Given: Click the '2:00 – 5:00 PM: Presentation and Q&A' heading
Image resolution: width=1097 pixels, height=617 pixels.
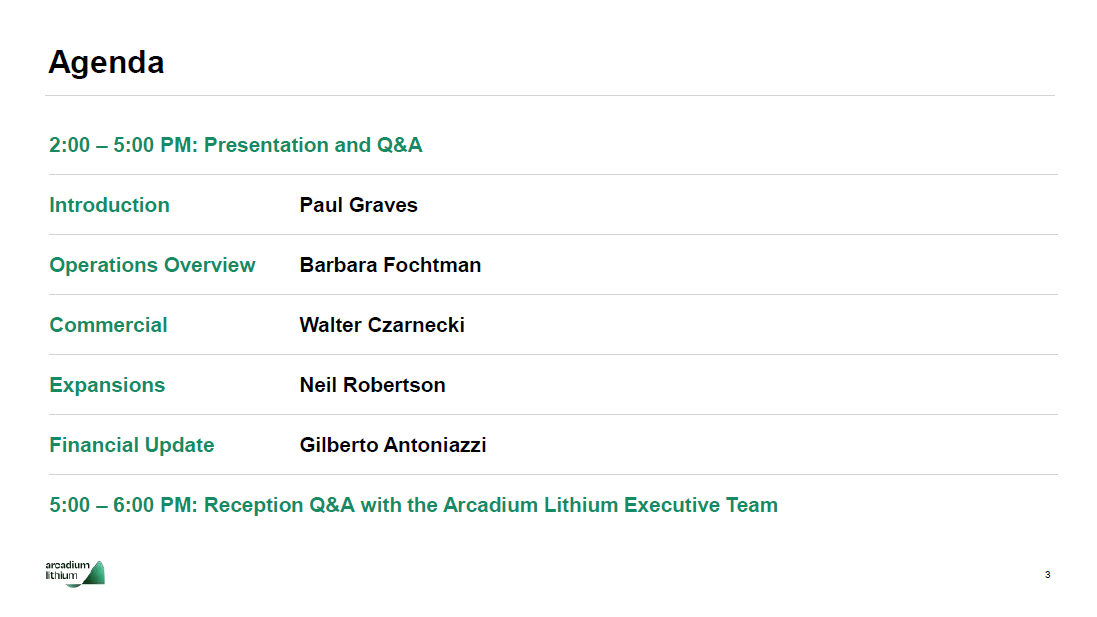Looking at the screenshot, I should point(235,145).
